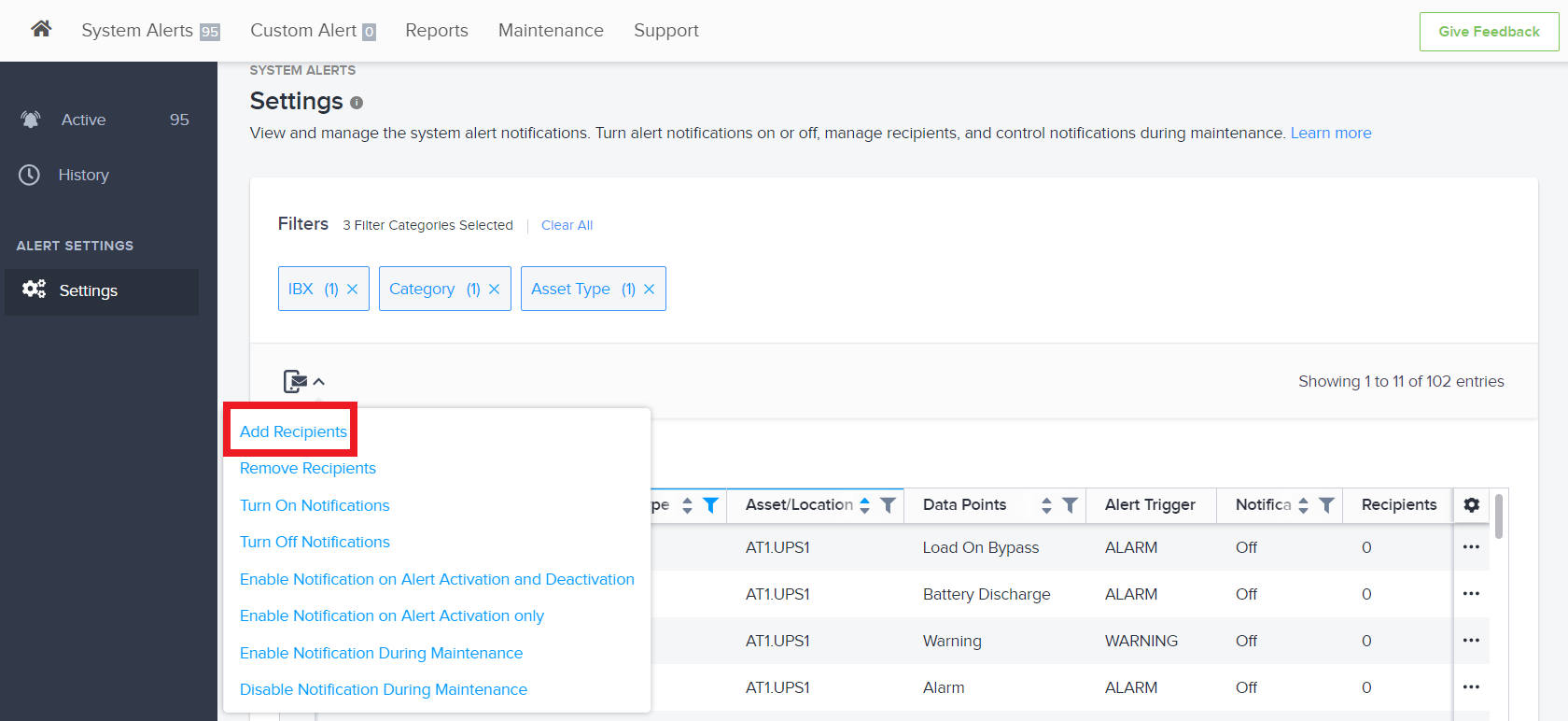Click the Alert Trigger column header
Screen dimensions: 1568x721
click(x=1150, y=504)
